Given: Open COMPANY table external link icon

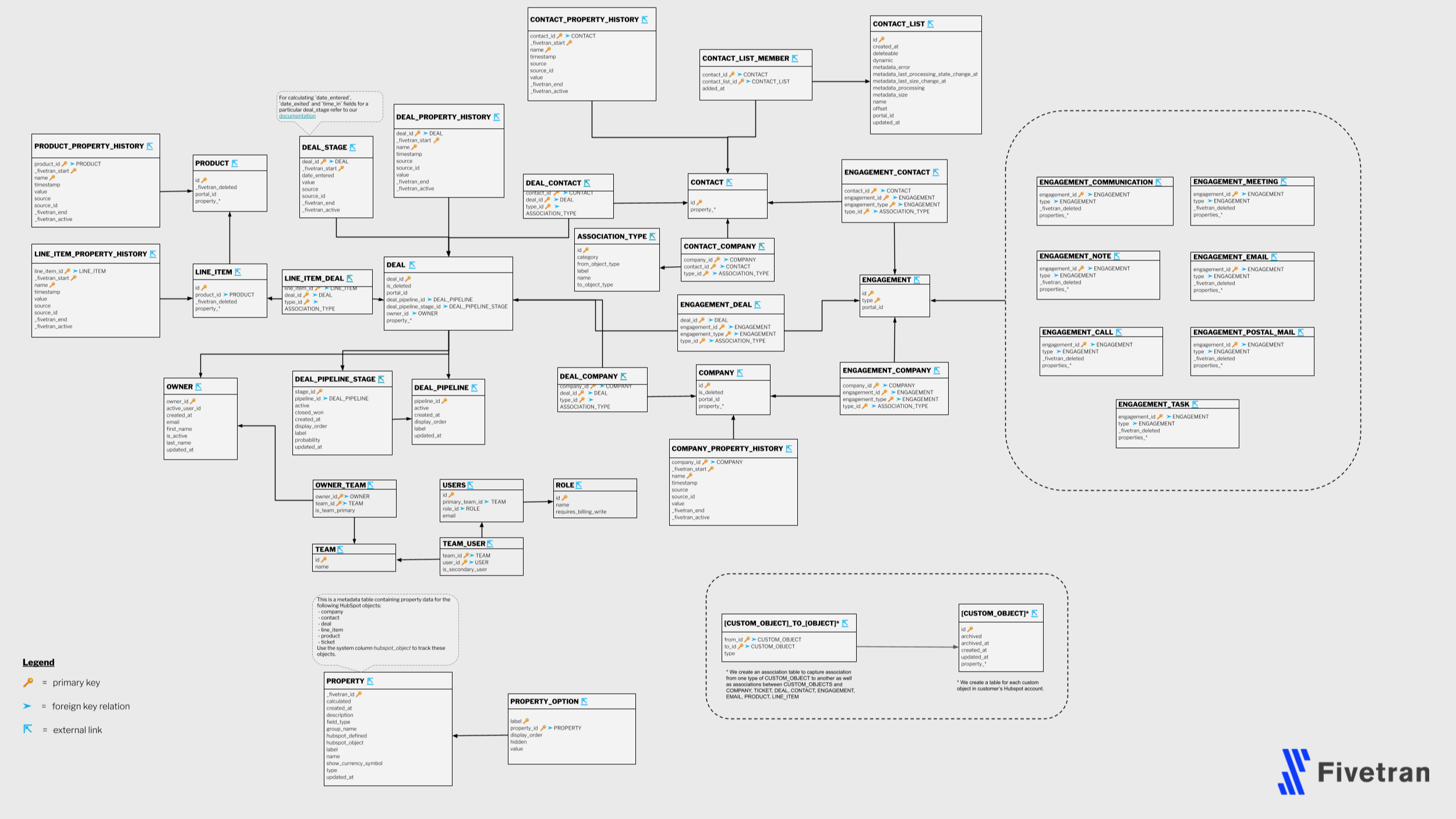Looking at the screenshot, I should pos(740,373).
